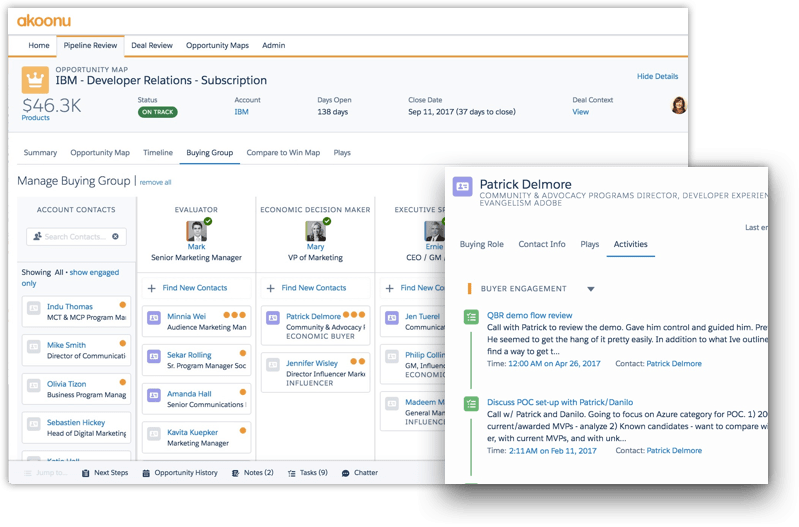Image resolution: width=799 pixels, height=527 pixels.
Task: Switch to the Timeline sub-tab
Action: click(158, 152)
